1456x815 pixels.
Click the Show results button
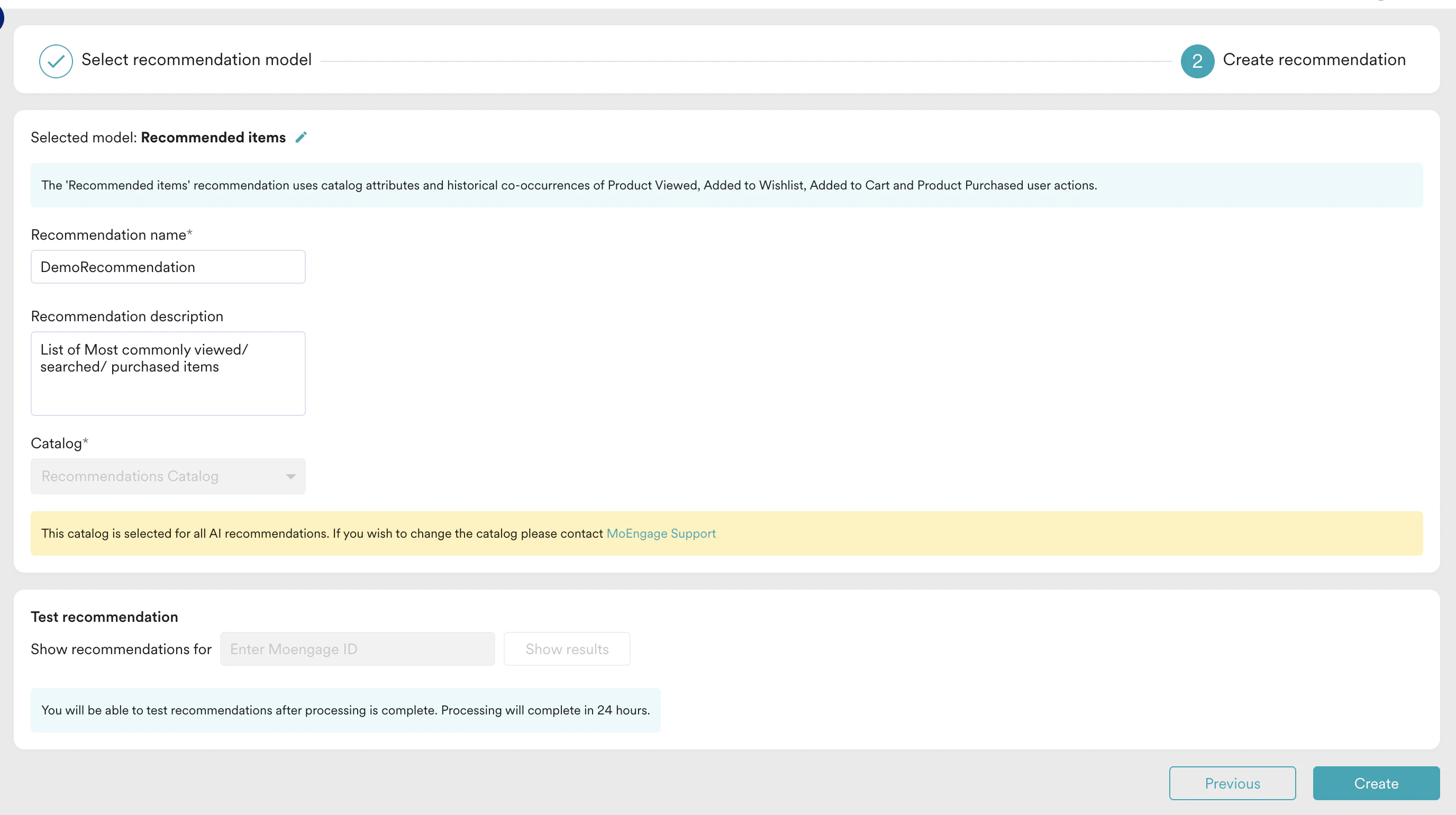point(567,648)
